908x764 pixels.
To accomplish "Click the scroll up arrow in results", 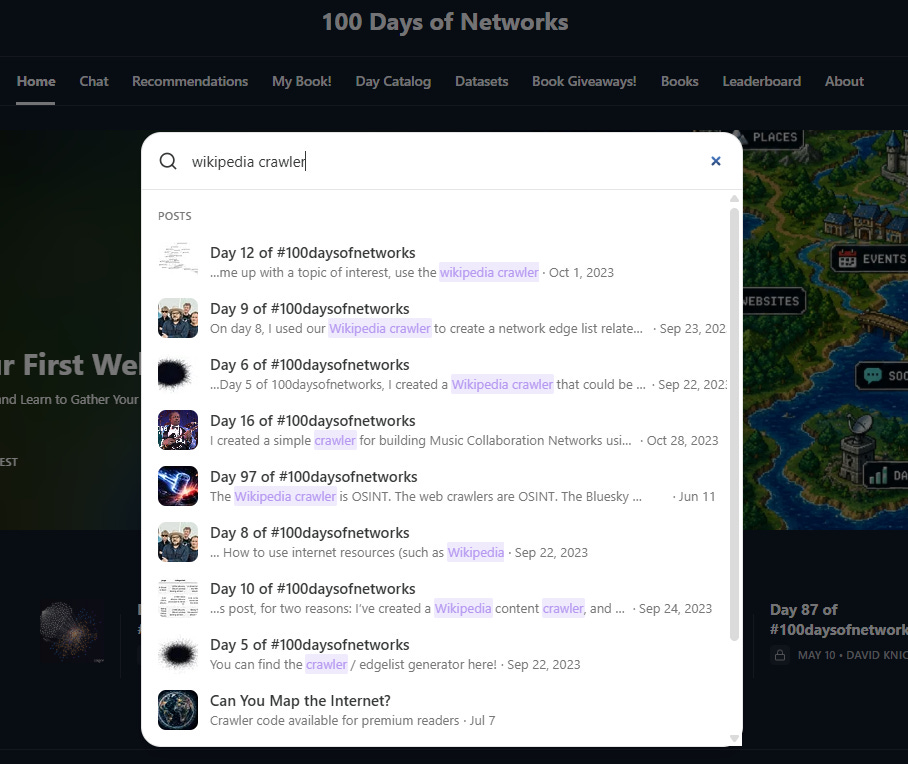I will 734,199.
